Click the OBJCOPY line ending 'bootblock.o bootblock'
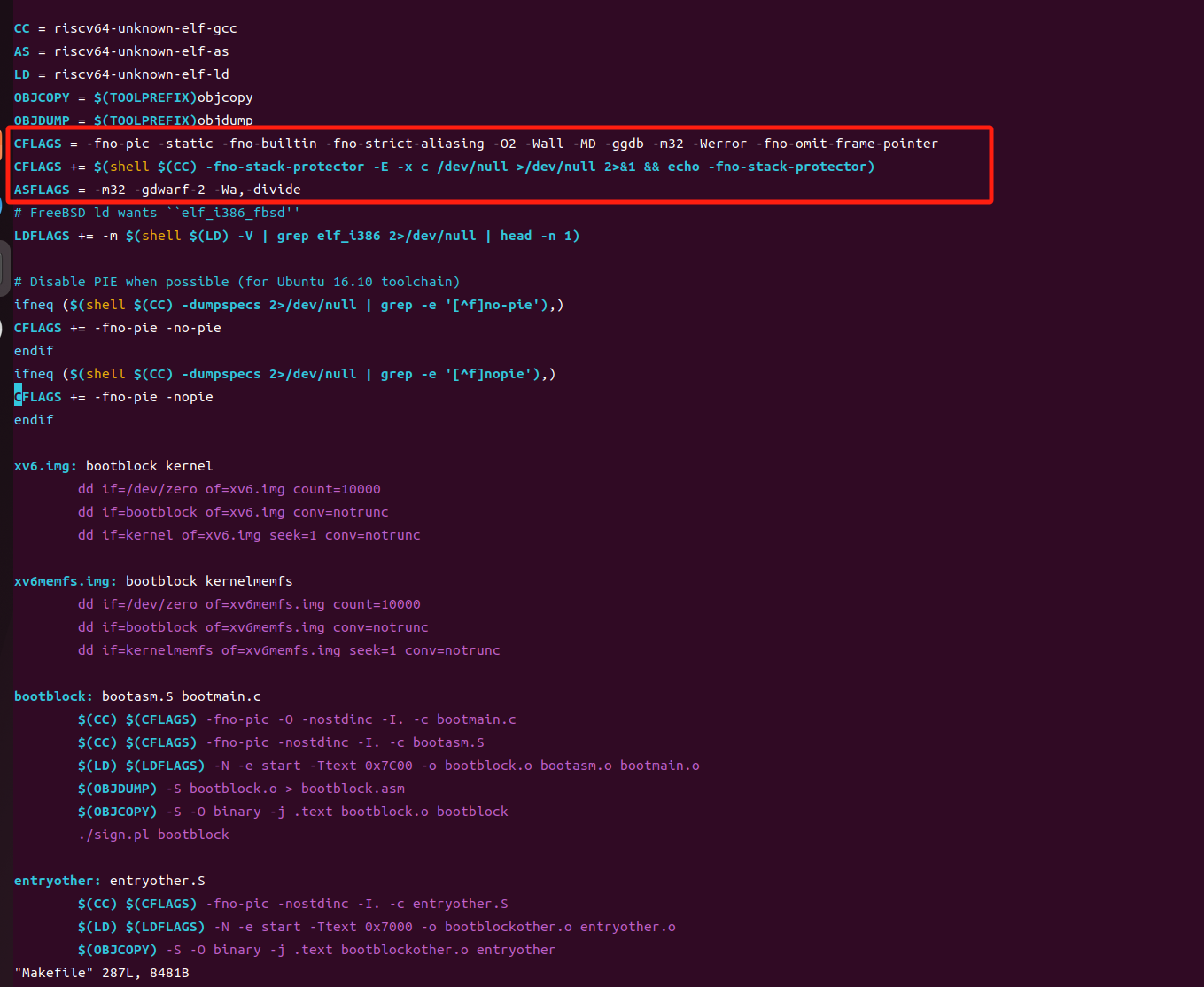 click(293, 812)
